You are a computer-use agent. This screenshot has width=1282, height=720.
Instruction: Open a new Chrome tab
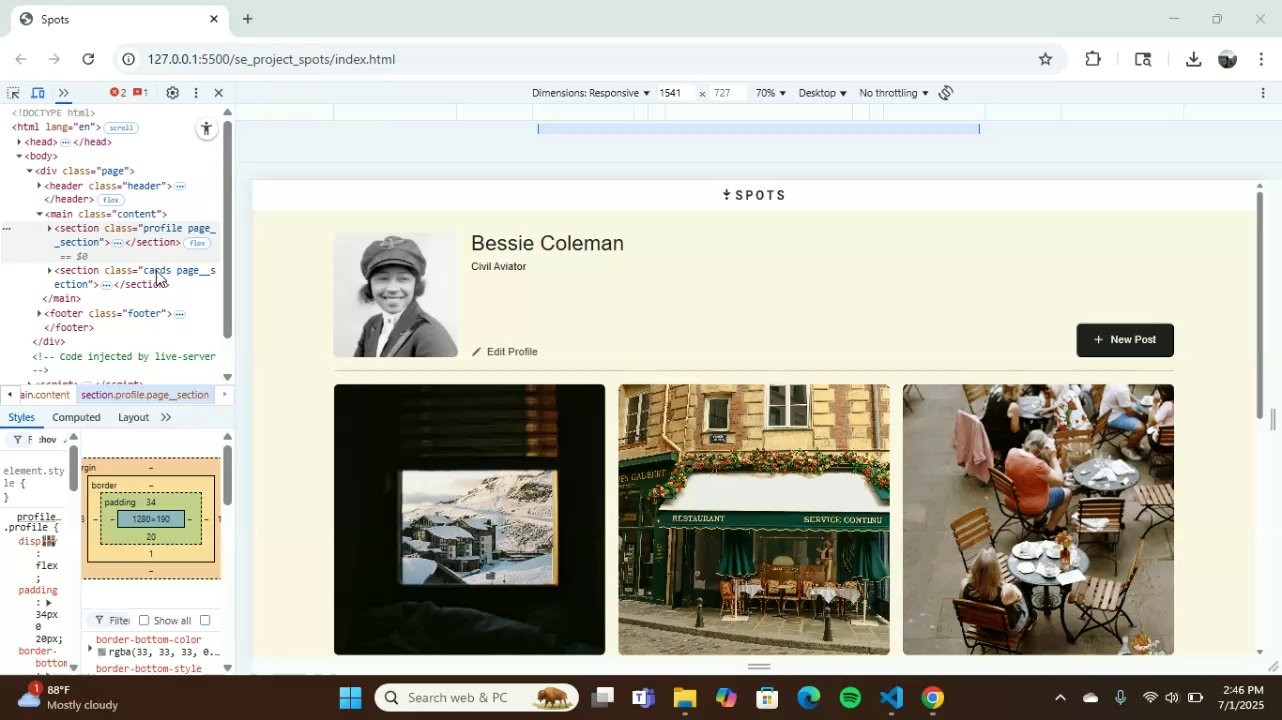pyautogui.click(x=247, y=19)
